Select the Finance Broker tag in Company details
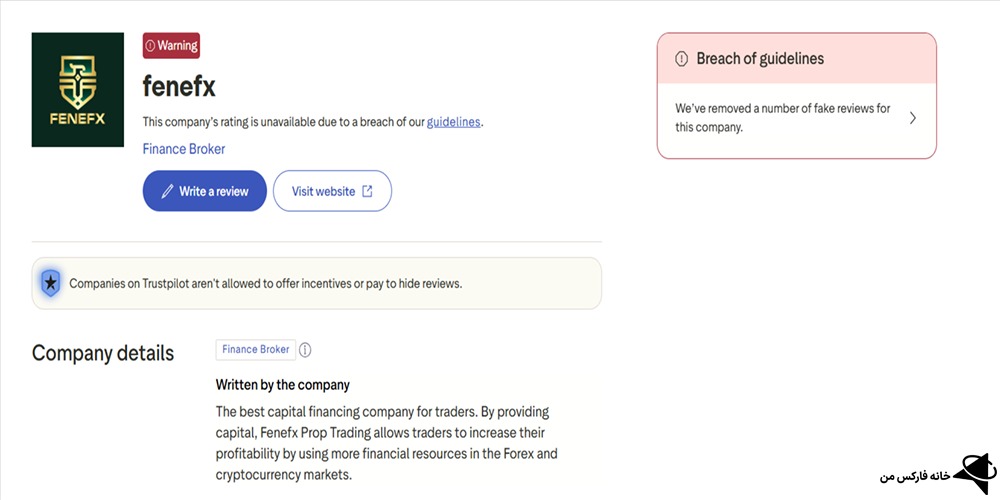 coord(256,350)
